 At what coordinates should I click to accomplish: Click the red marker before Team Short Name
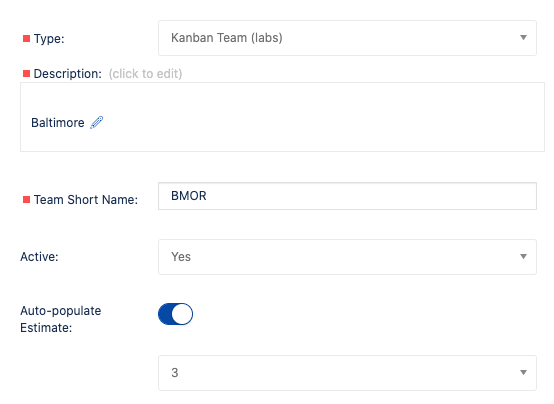(x=26, y=200)
